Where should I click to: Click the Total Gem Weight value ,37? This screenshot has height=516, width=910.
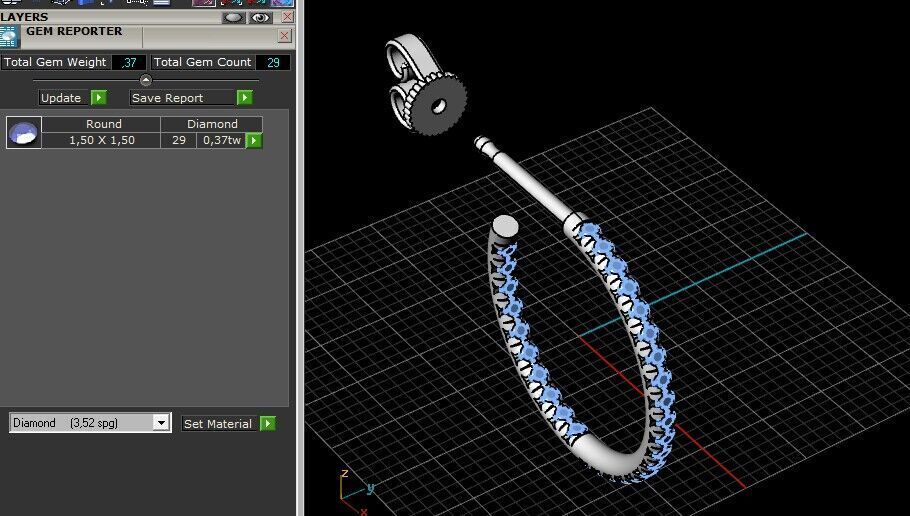point(129,62)
